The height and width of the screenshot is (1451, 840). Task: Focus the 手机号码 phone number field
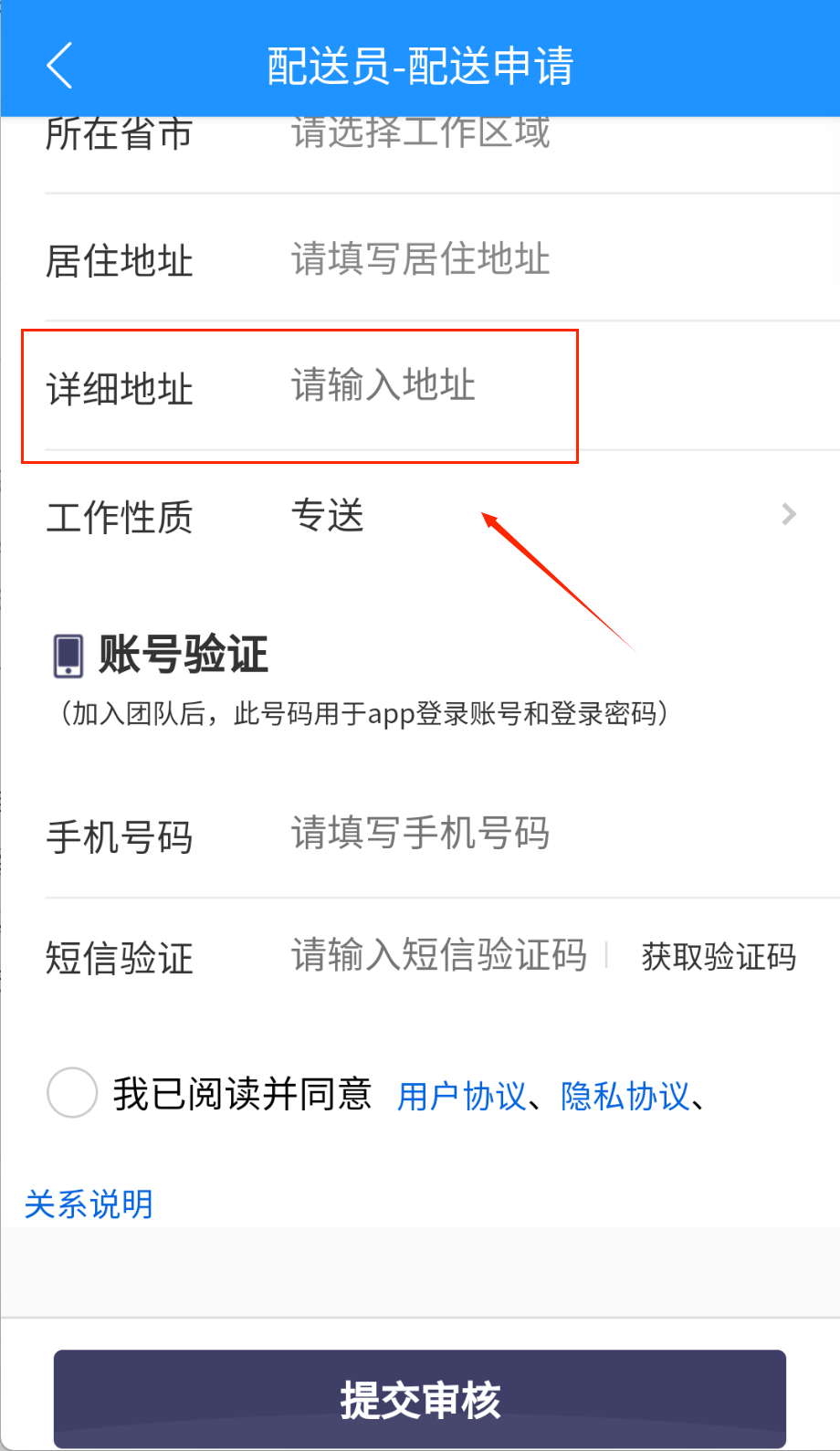pos(420,834)
